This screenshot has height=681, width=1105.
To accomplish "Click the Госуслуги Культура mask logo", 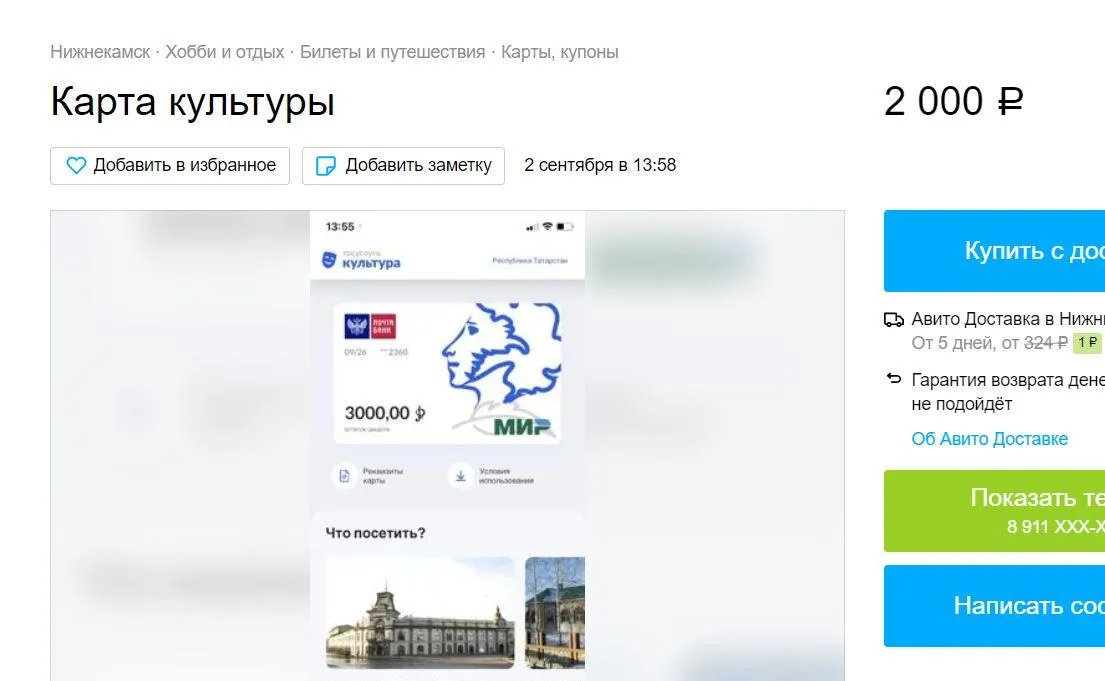I will coord(329,260).
